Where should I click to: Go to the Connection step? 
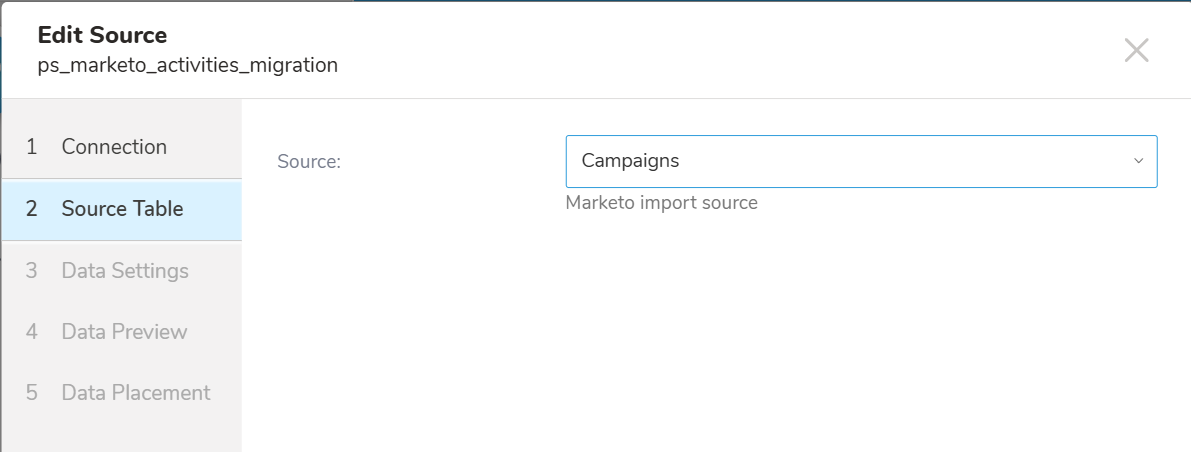(x=114, y=147)
